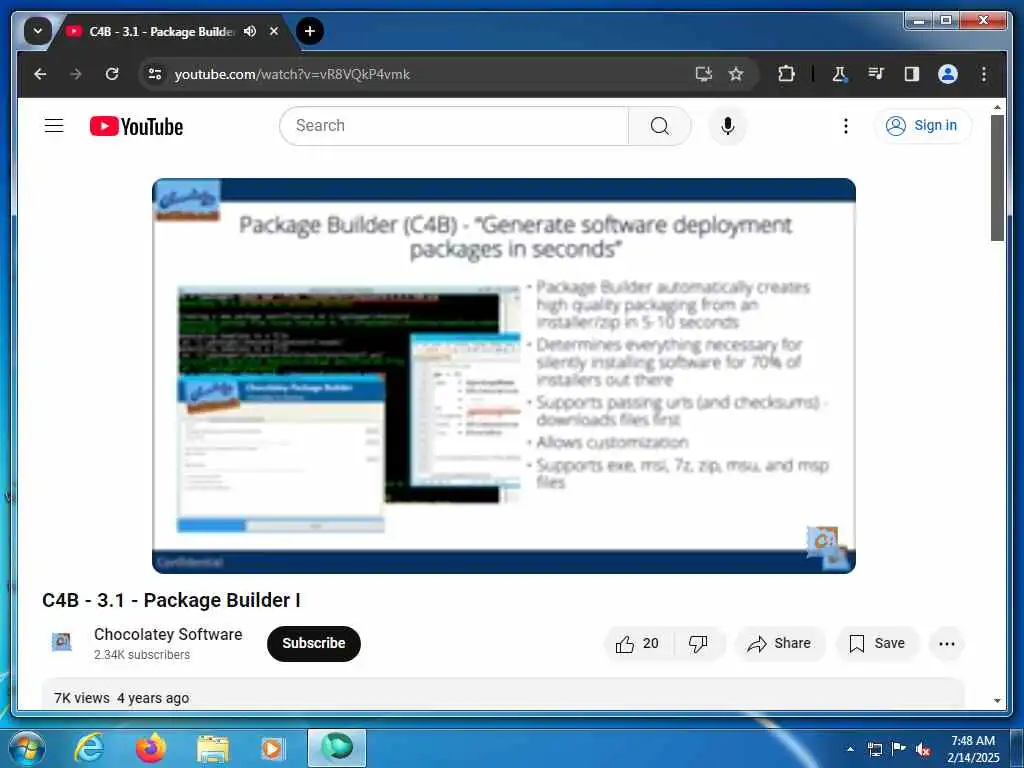Reload the YouTube page
Screen dimensions: 1024x768
112,74
